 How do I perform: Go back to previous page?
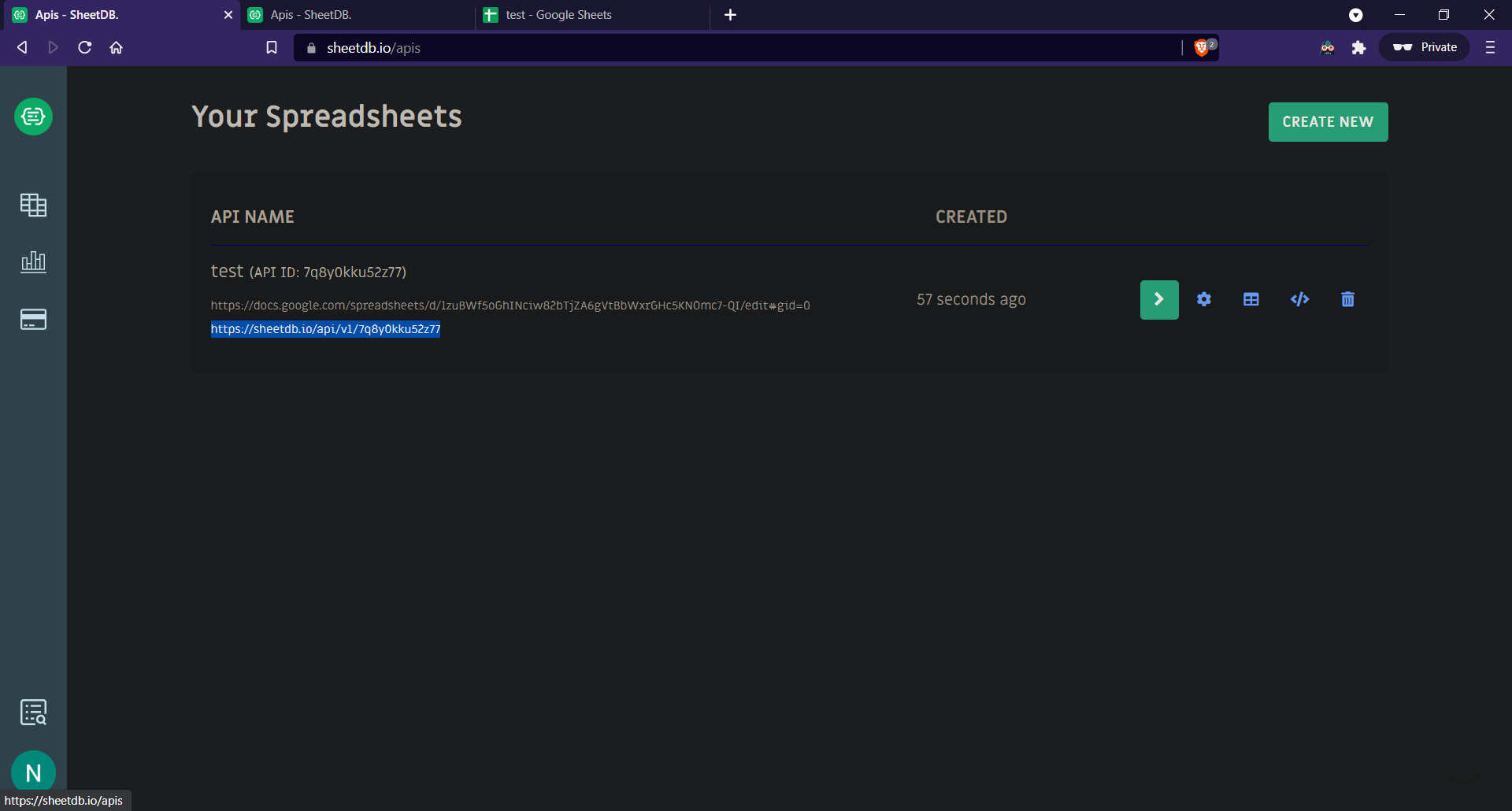[22, 47]
